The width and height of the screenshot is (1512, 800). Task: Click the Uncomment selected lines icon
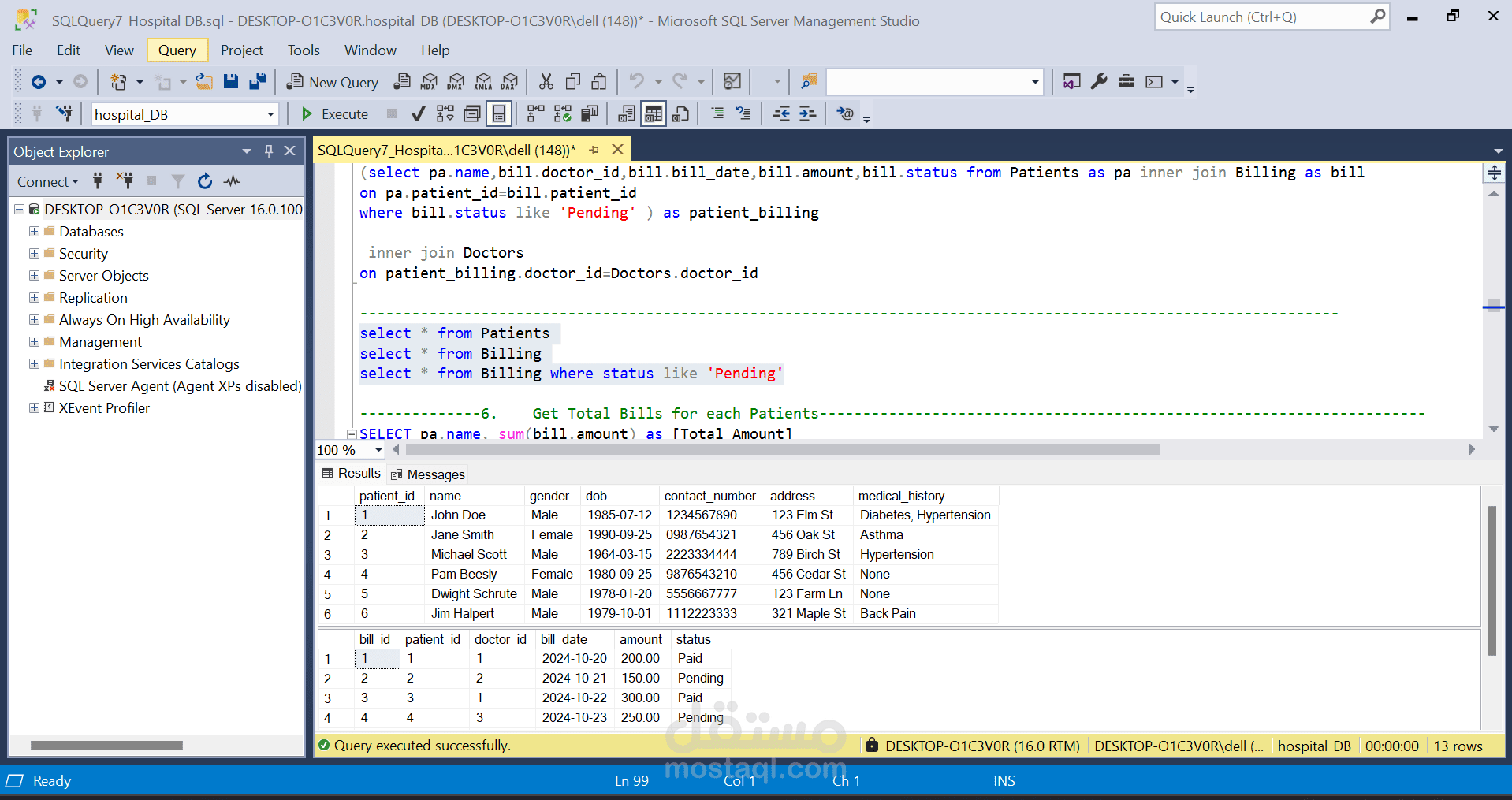743,114
